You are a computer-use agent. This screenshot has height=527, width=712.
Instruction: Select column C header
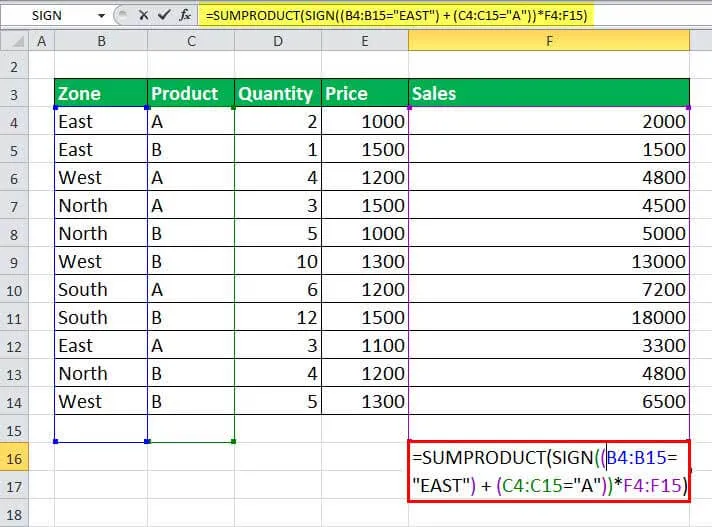click(x=191, y=41)
